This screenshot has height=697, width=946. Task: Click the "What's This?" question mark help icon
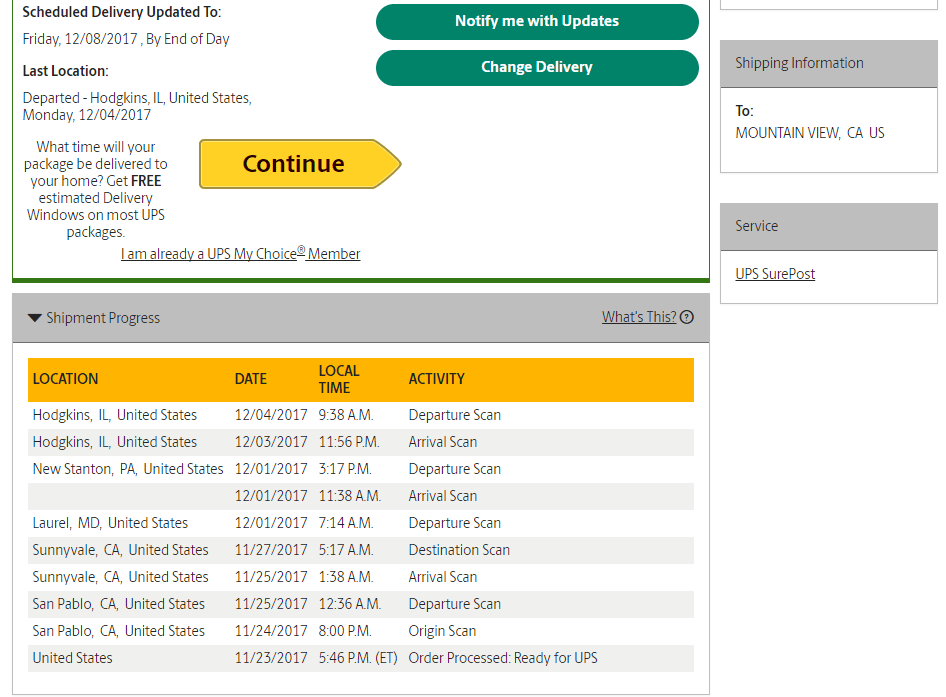(x=686, y=316)
